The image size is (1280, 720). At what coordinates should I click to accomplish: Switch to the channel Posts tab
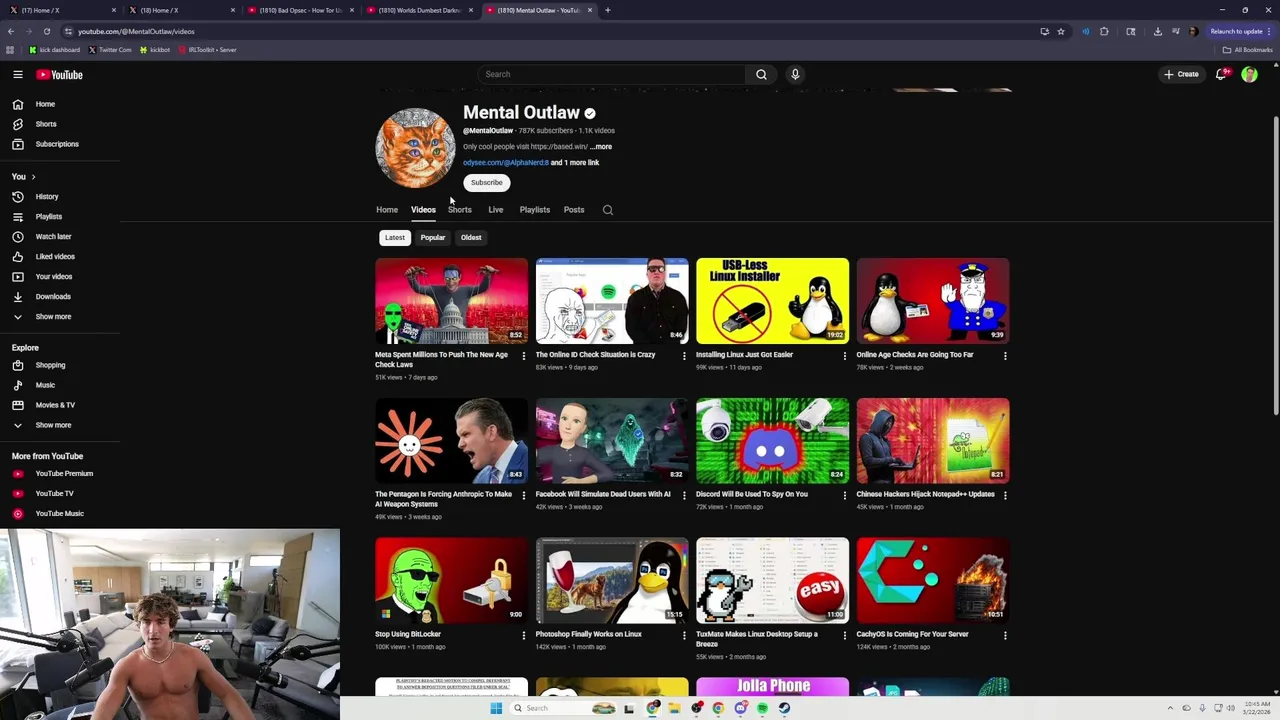(x=574, y=210)
